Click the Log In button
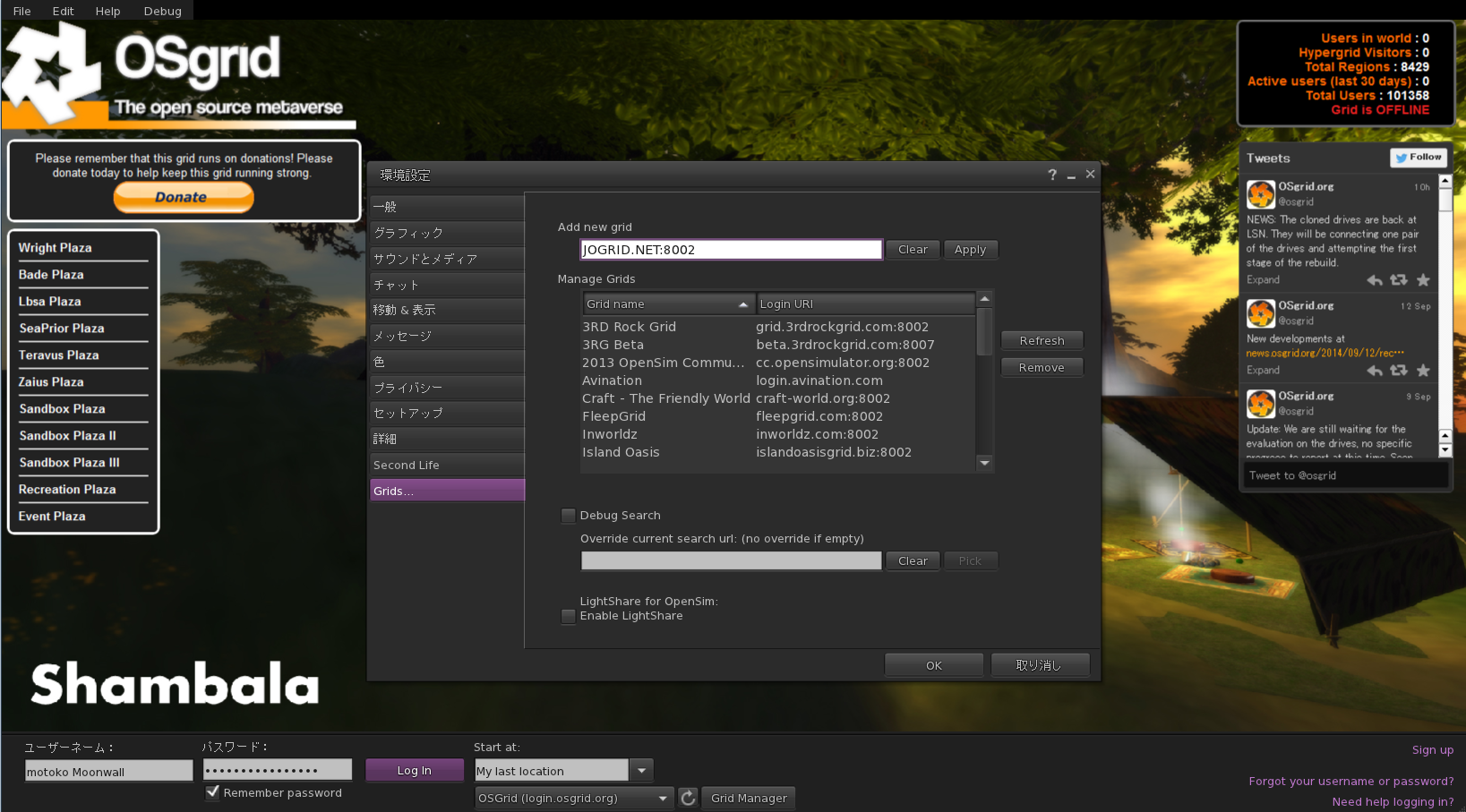The image size is (1466, 812). [415, 770]
